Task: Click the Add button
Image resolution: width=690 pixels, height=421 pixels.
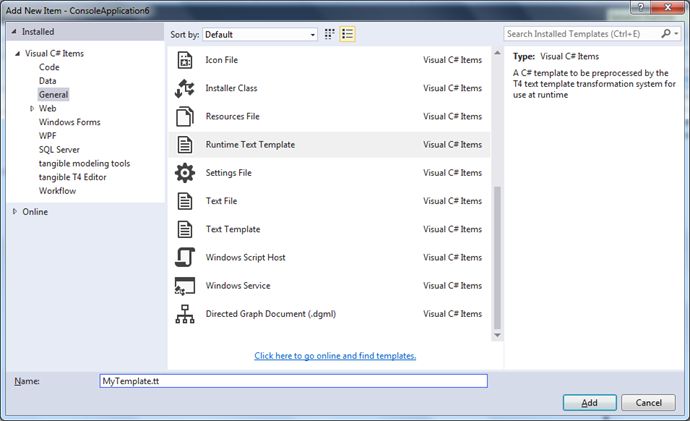Action: [589, 403]
